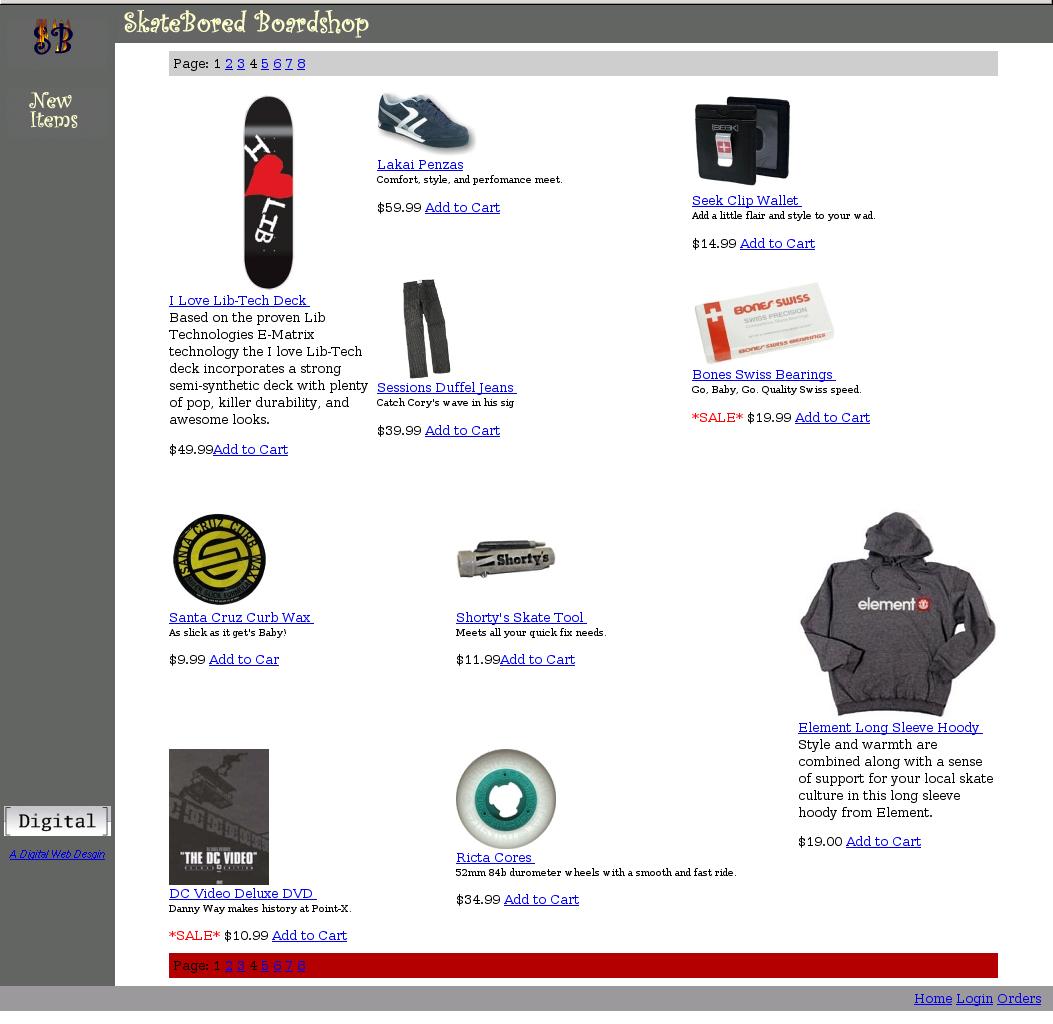This screenshot has width=1053, height=1024.
Task: Follow the A Digital Web Design link
Action: click(x=57, y=854)
